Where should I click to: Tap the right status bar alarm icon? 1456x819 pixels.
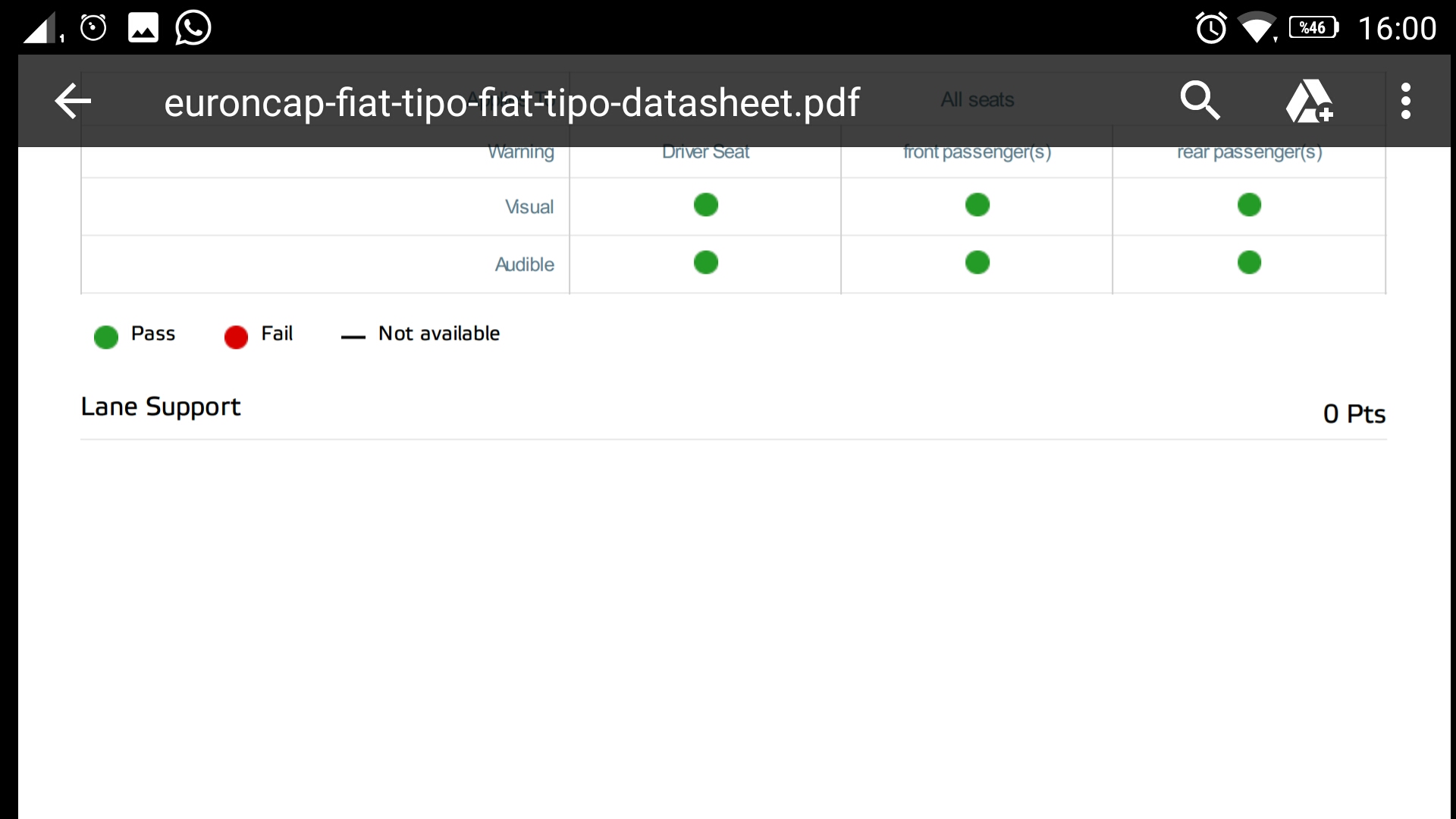coord(1211,28)
